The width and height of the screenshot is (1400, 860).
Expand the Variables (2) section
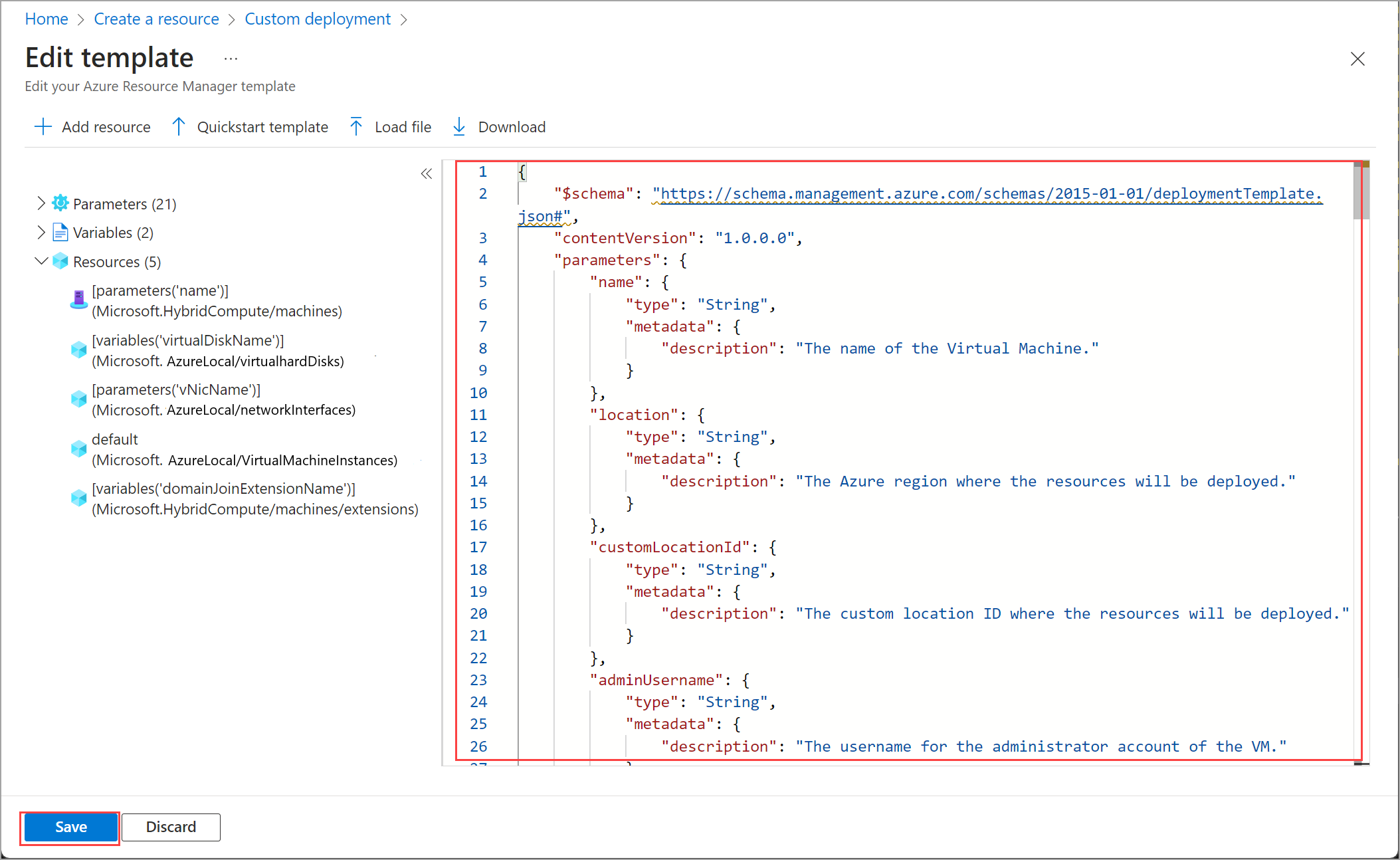[x=41, y=232]
